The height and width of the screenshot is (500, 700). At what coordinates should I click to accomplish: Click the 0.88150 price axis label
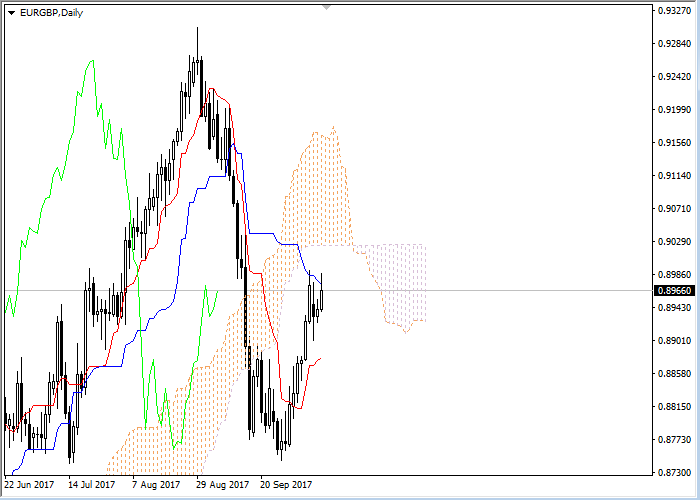click(x=674, y=407)
